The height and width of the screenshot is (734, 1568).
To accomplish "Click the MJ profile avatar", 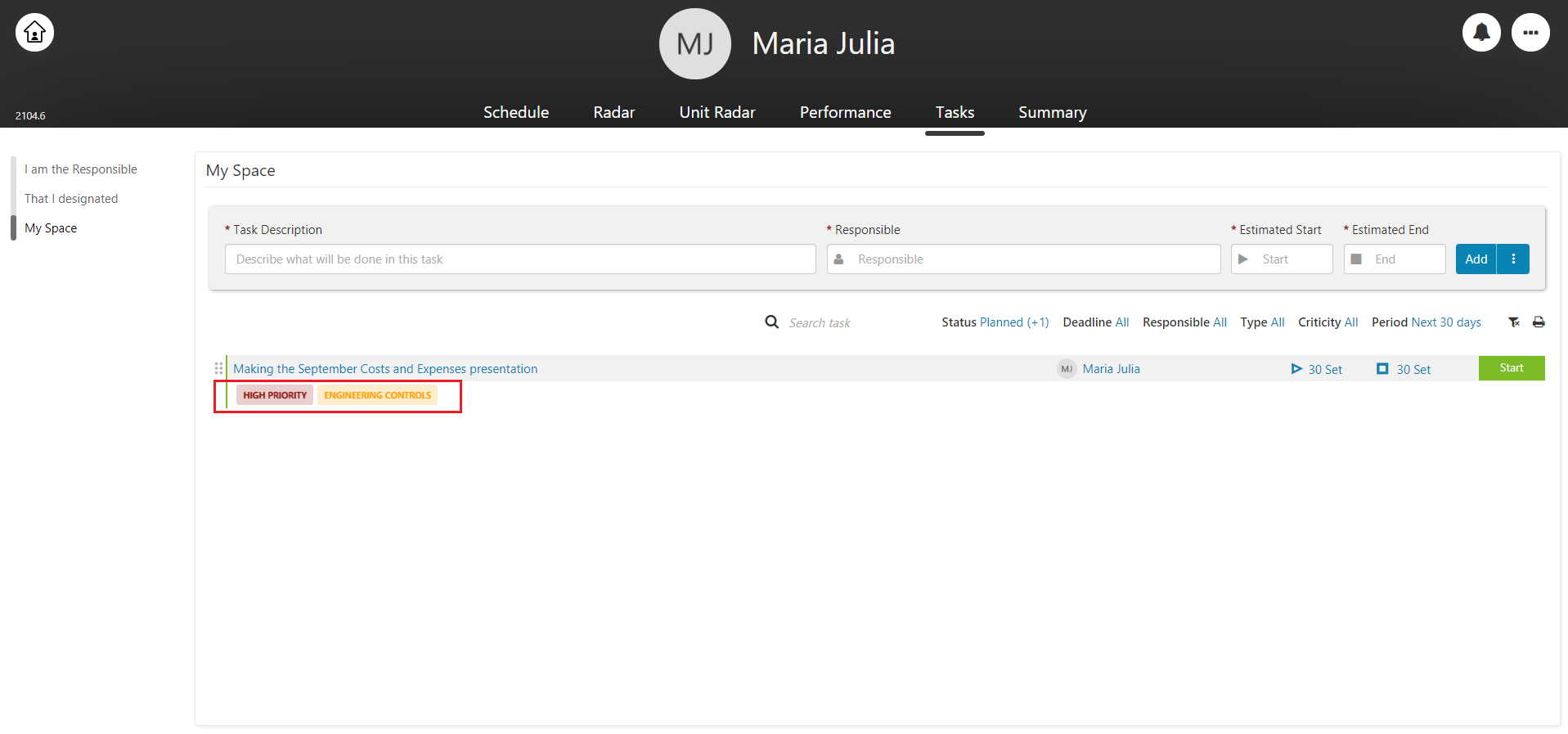I will (695, 43).
